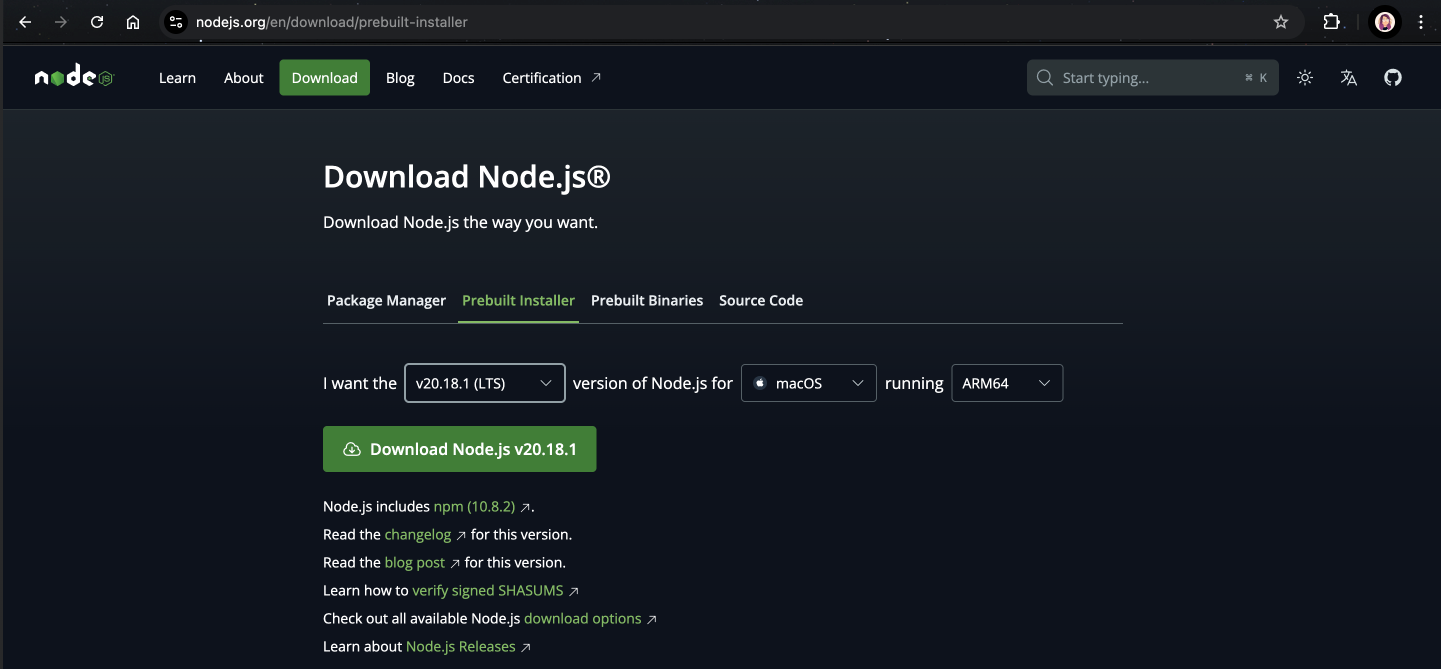Image resolution: width=1441 pixels, height=669 pixels.
Task: Click external arrow after Node.js Releases
Action: (x=526, y=648)
